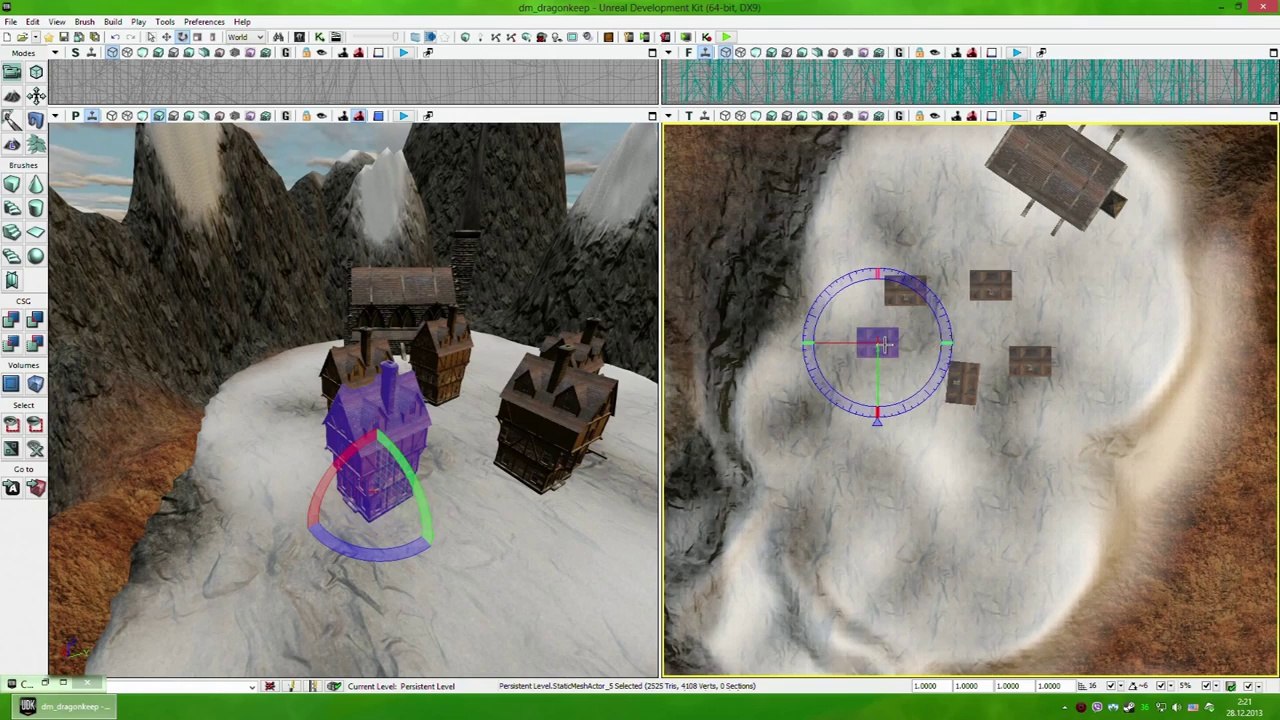Create a Sphere builder brush

coord(36,256)
